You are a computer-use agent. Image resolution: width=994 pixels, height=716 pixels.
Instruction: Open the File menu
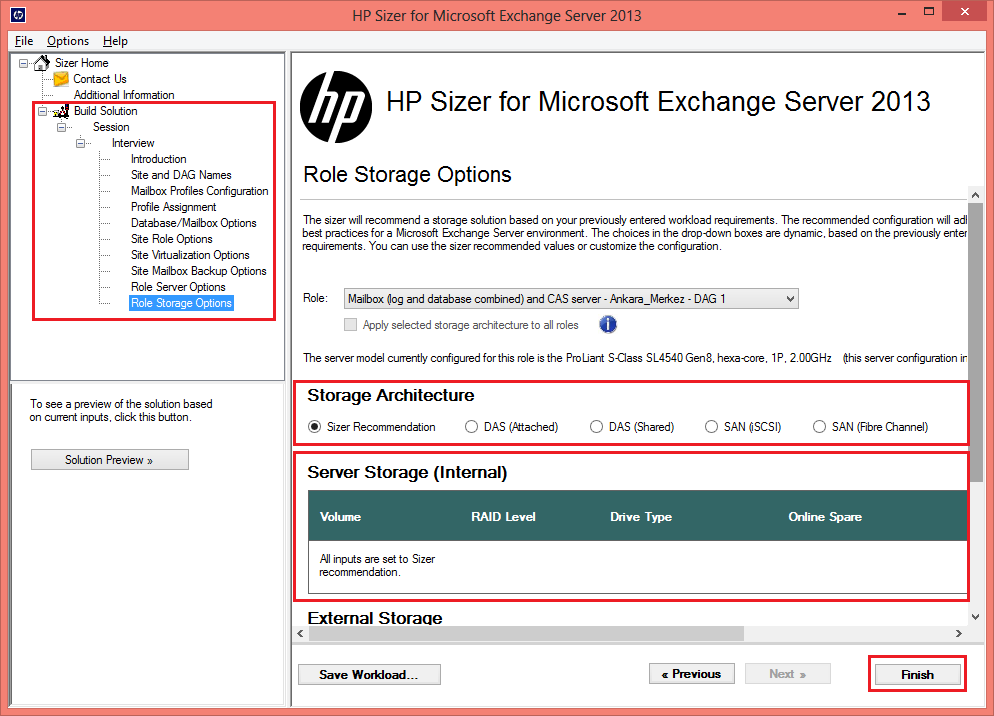[x=24, y=41]
